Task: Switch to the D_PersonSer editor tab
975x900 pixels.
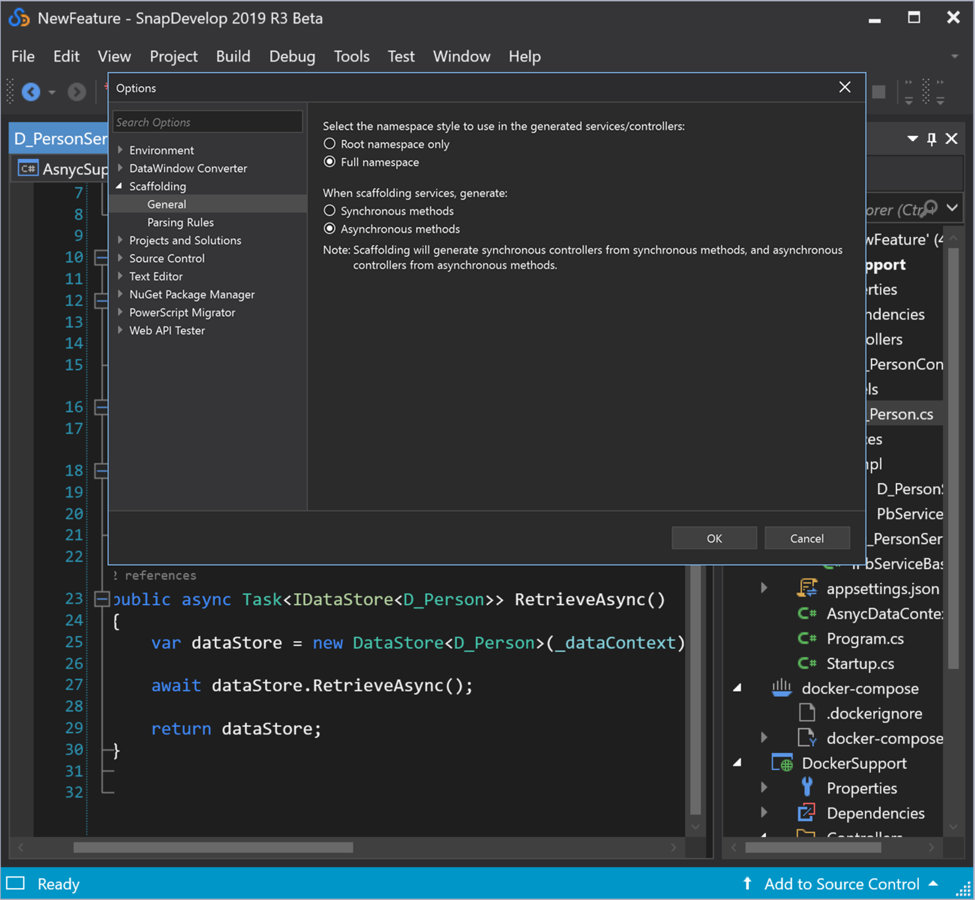Action: (60, 139)
